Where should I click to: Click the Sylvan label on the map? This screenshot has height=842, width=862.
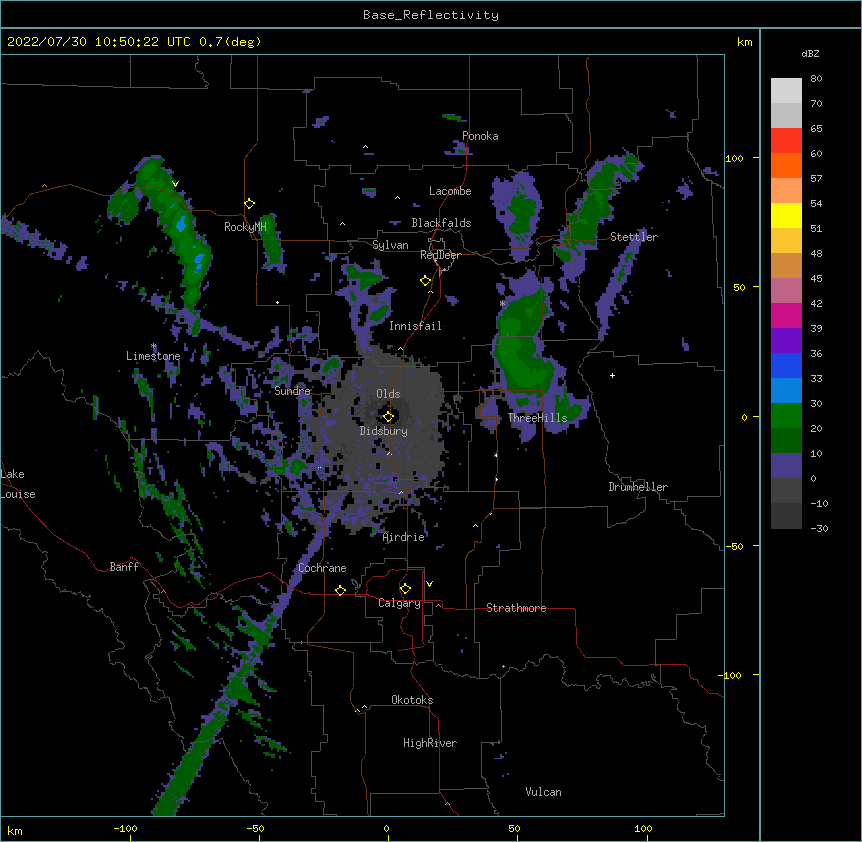click(x=390, y=245)
